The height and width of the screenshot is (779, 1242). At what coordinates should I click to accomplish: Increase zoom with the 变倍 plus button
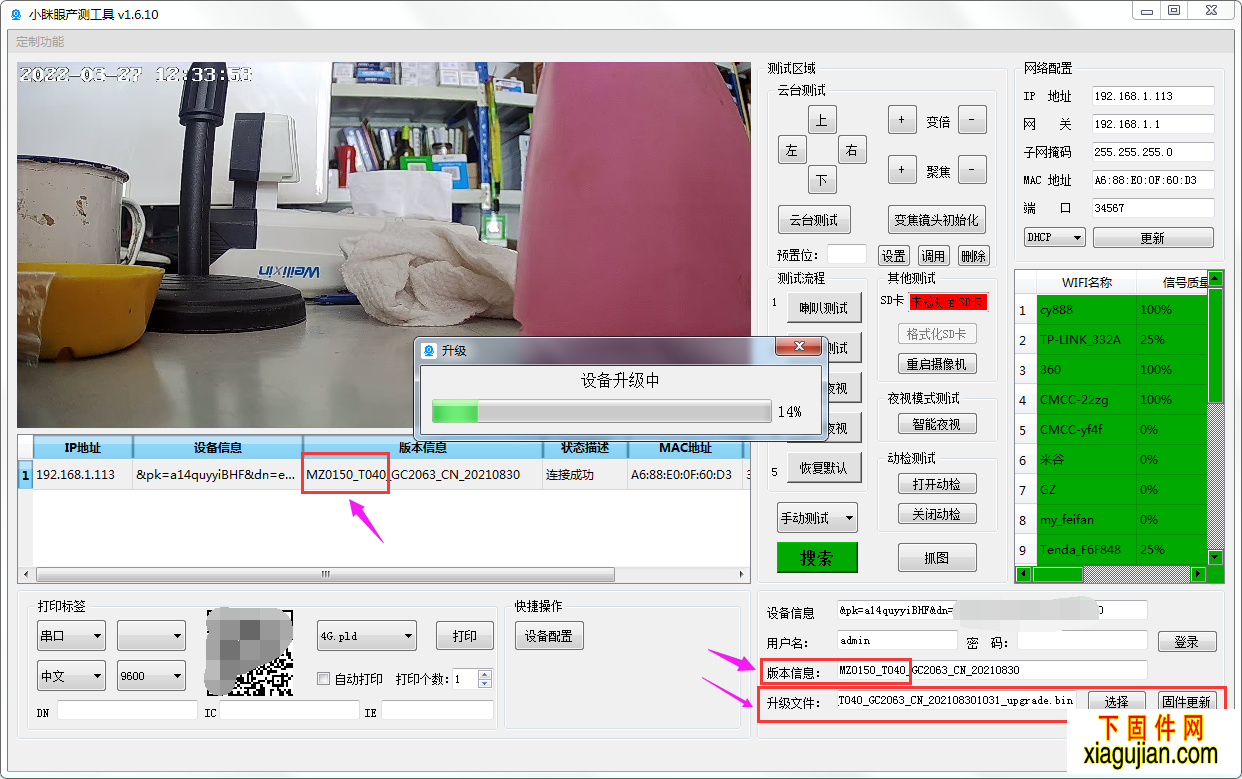[x=902, y=120]
